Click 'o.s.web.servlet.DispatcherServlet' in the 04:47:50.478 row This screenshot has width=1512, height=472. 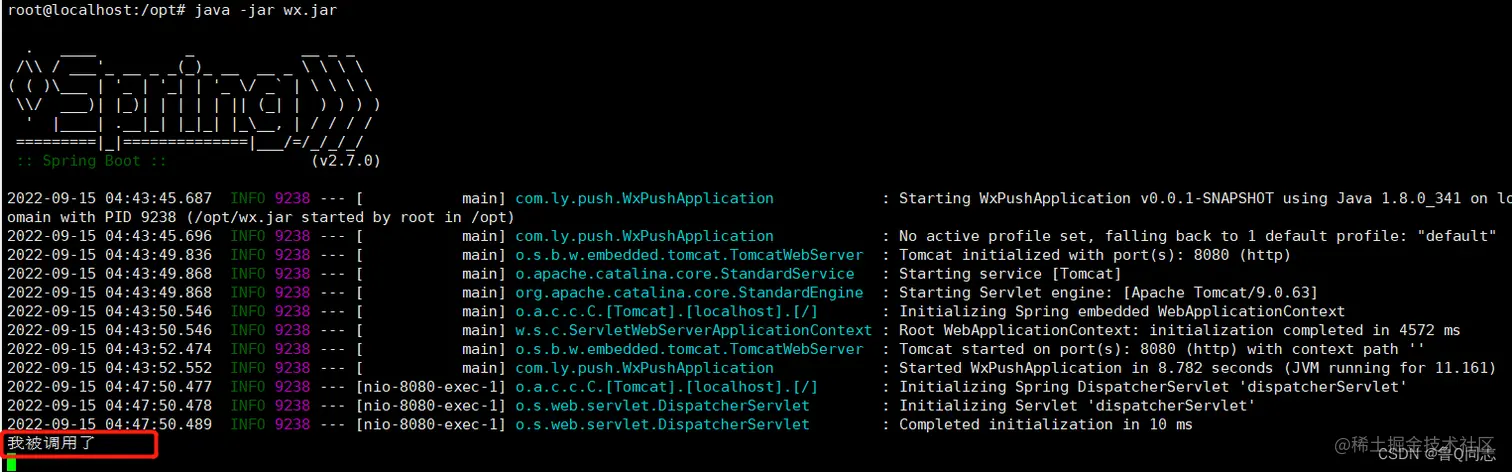tap(662, 406)
